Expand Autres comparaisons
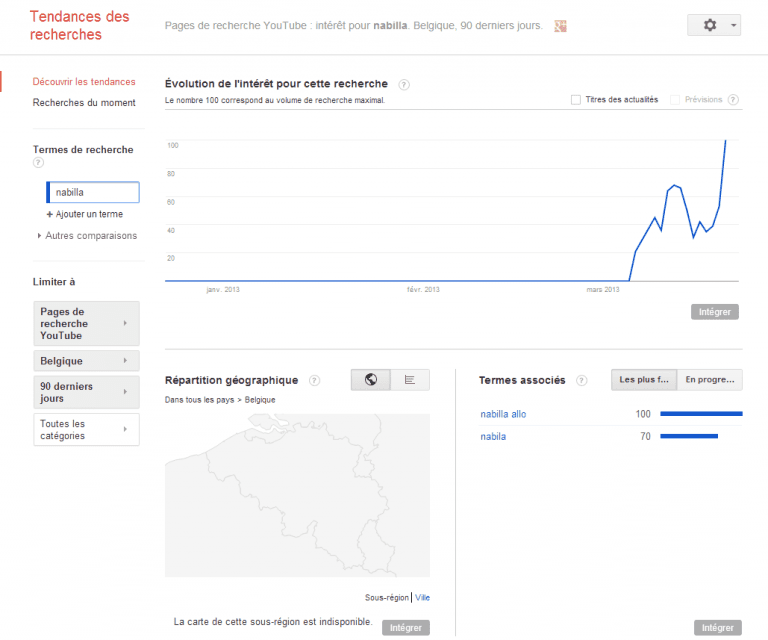 [87, 236]
